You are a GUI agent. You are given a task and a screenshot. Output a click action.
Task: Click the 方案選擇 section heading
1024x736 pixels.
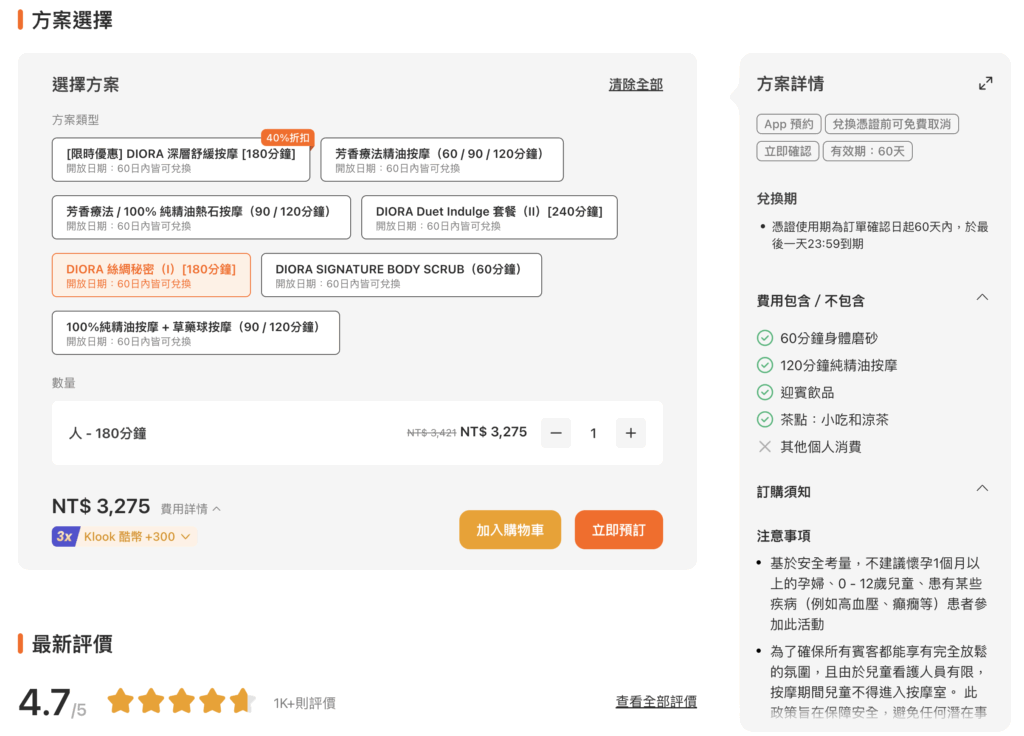(72, 20)
